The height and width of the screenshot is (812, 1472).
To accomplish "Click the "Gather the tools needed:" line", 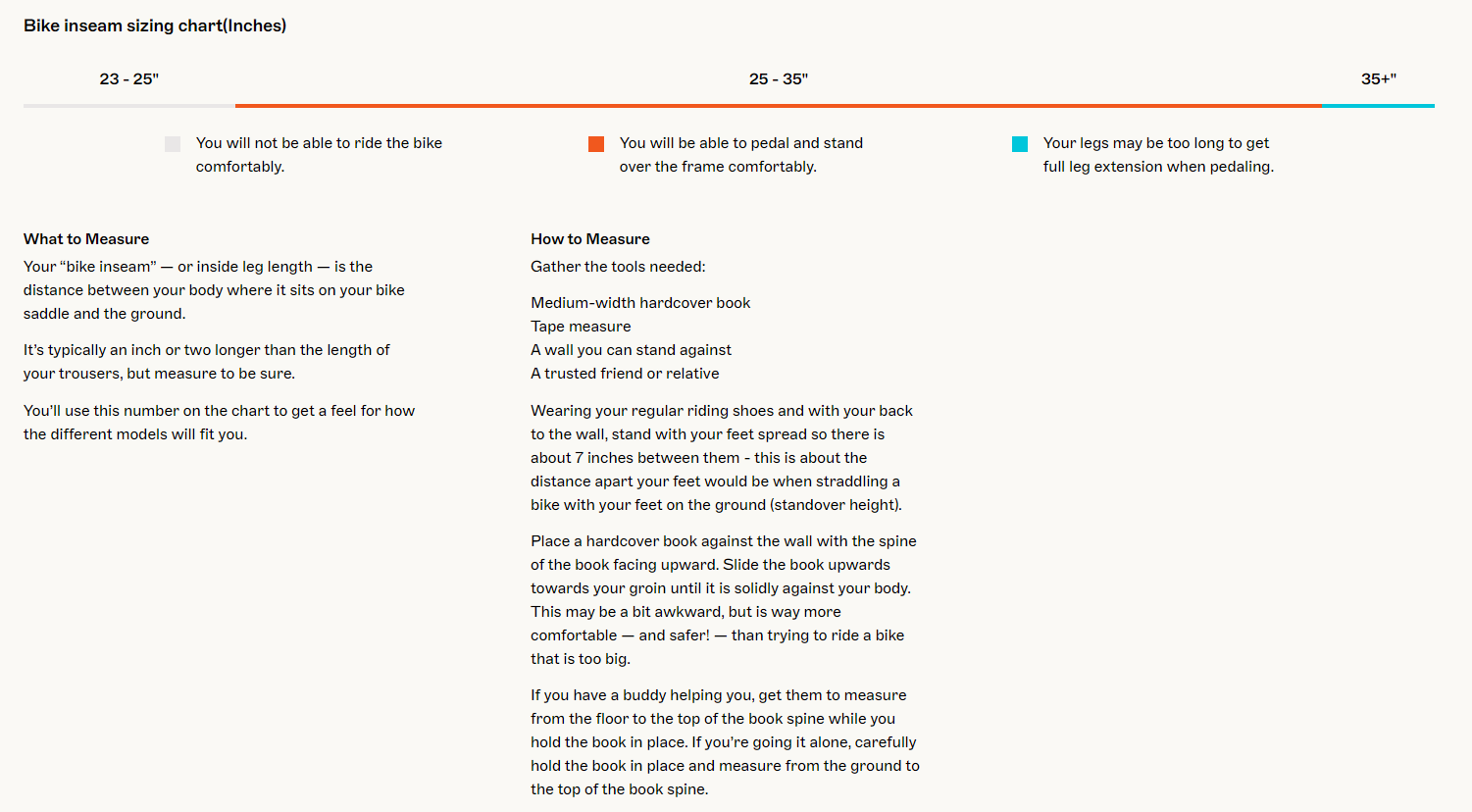I will tap(618, 267).
